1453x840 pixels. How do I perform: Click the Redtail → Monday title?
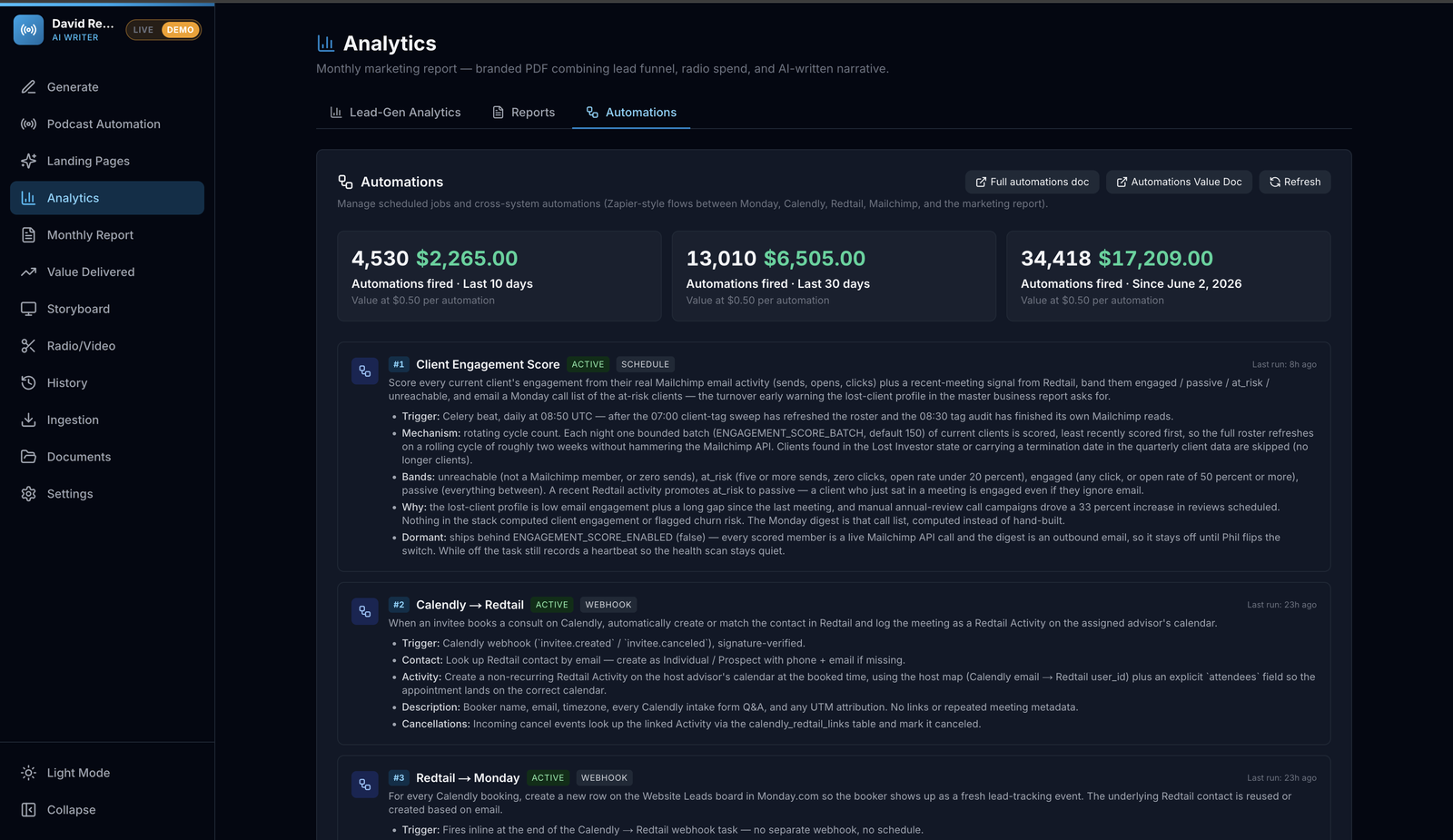(468, 778)
